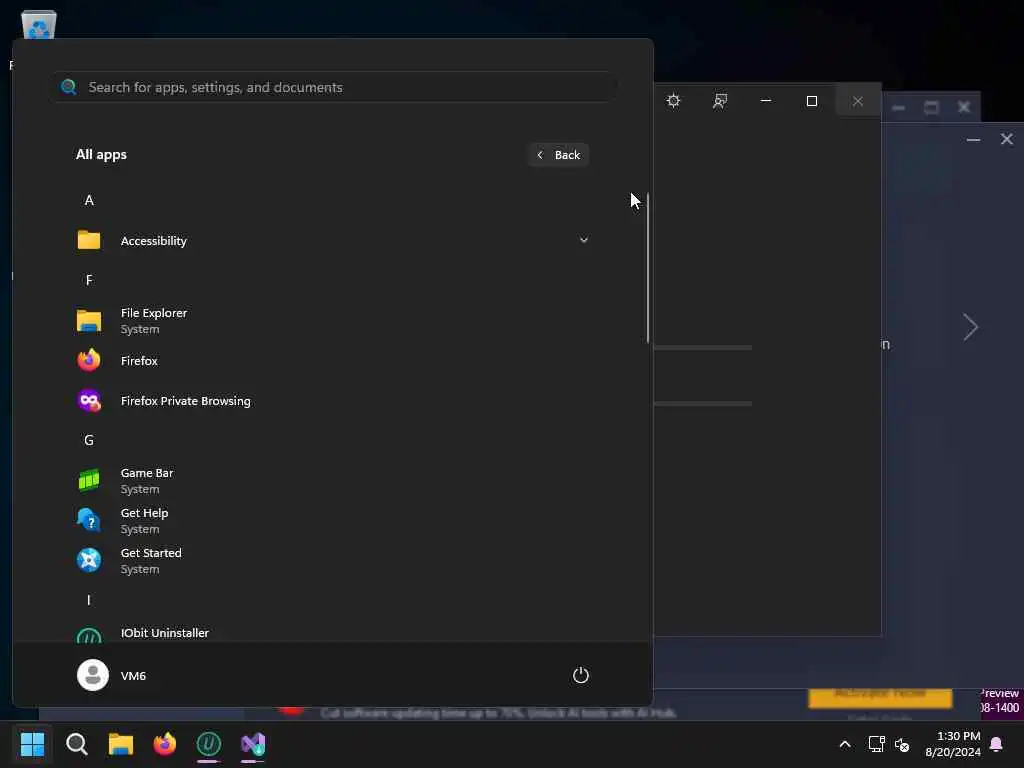Click the network status tray icon

point(876,744)
